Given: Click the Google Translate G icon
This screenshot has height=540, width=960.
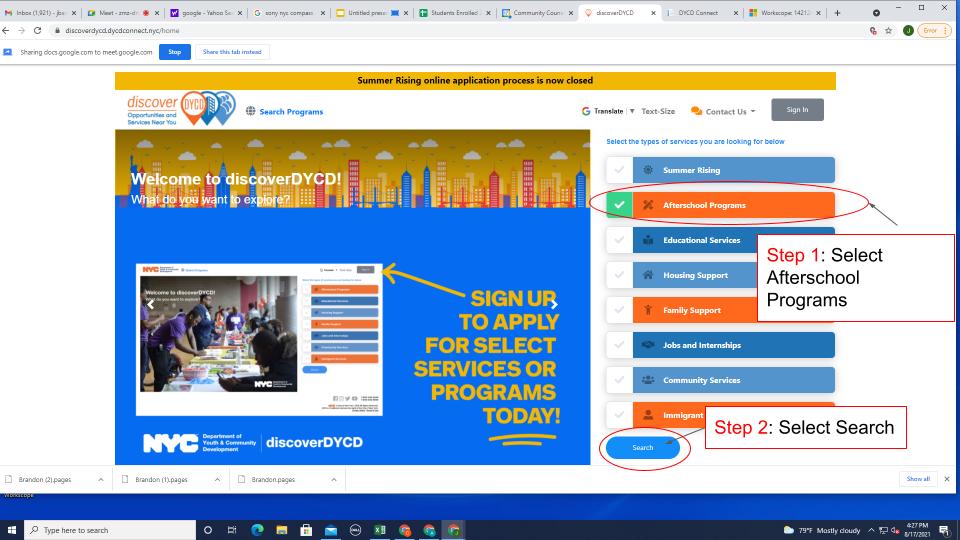Looking at the screenshot, I should coord(586,111).
